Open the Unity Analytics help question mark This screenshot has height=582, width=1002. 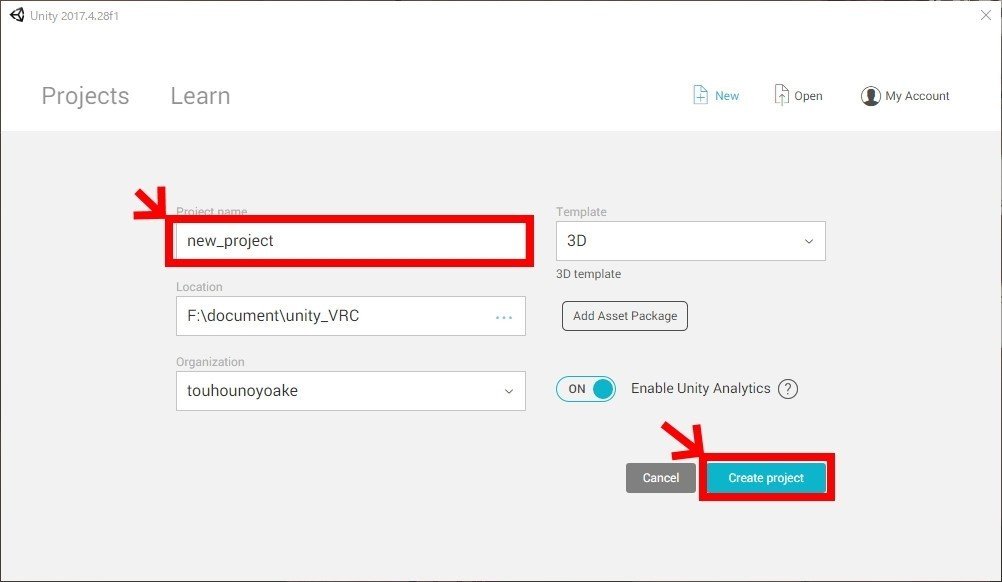(788, 388)
